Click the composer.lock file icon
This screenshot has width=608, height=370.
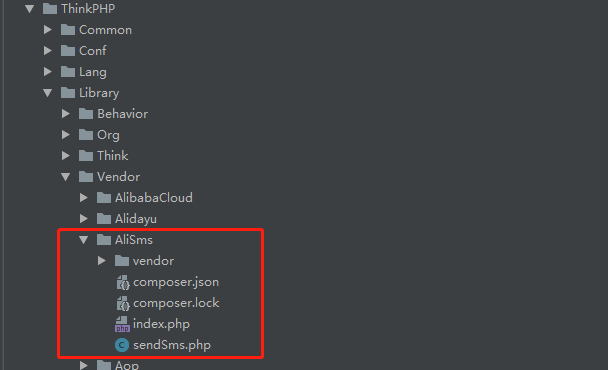tap(123, 303)
